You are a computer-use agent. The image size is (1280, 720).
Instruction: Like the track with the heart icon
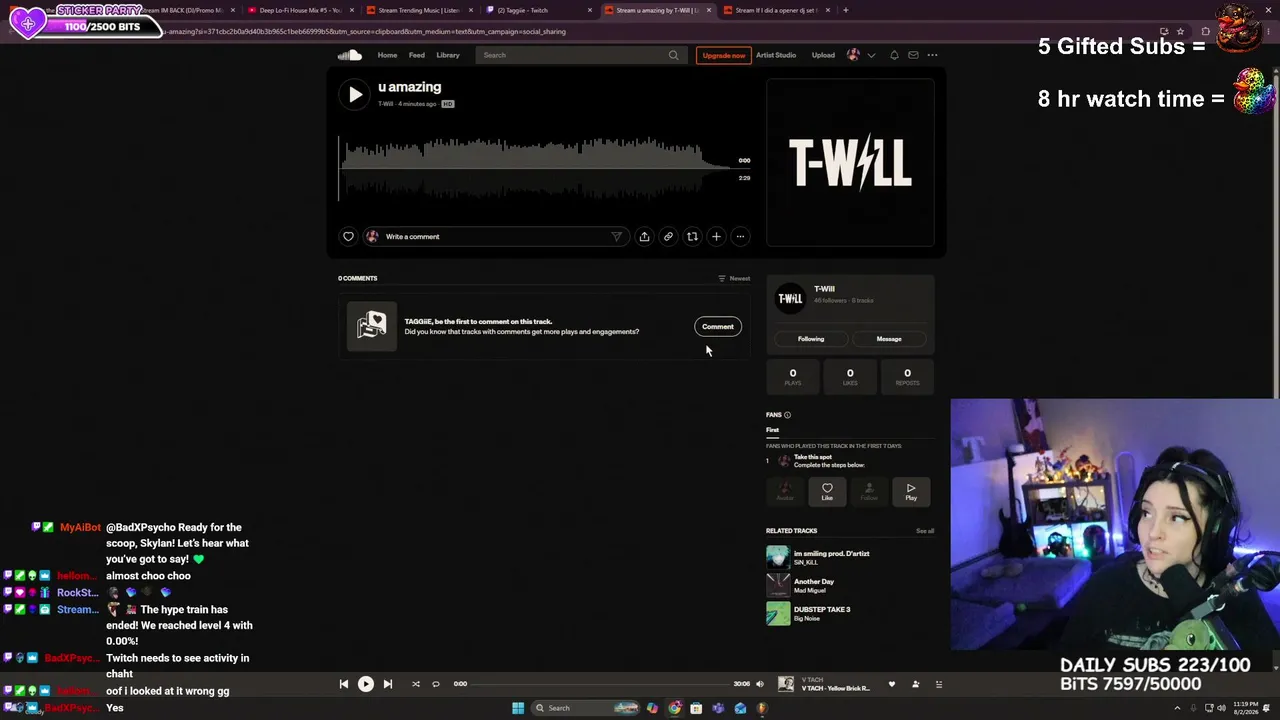(x=348, y=237)
